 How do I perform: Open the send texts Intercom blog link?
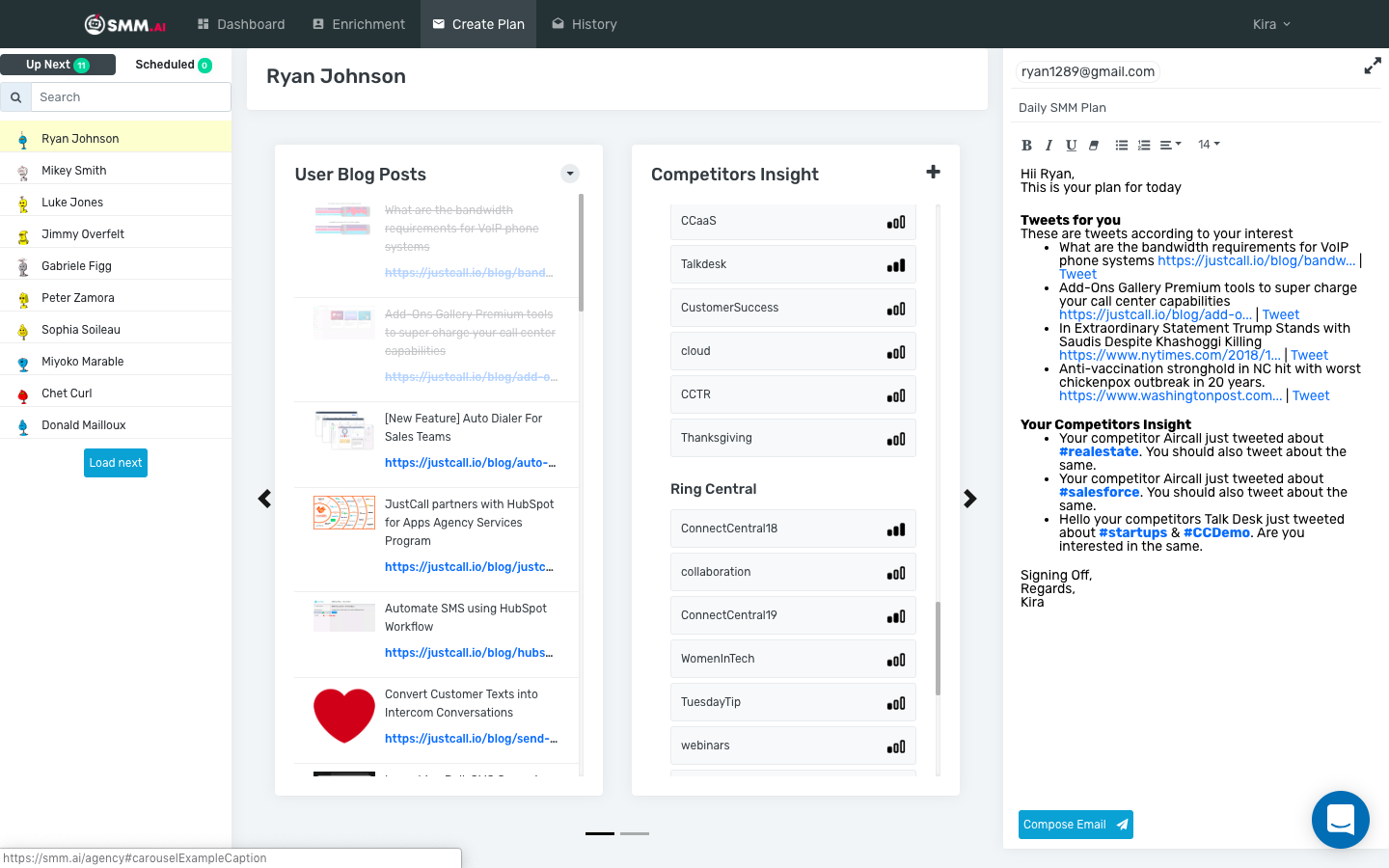click(x=471, y=739)
